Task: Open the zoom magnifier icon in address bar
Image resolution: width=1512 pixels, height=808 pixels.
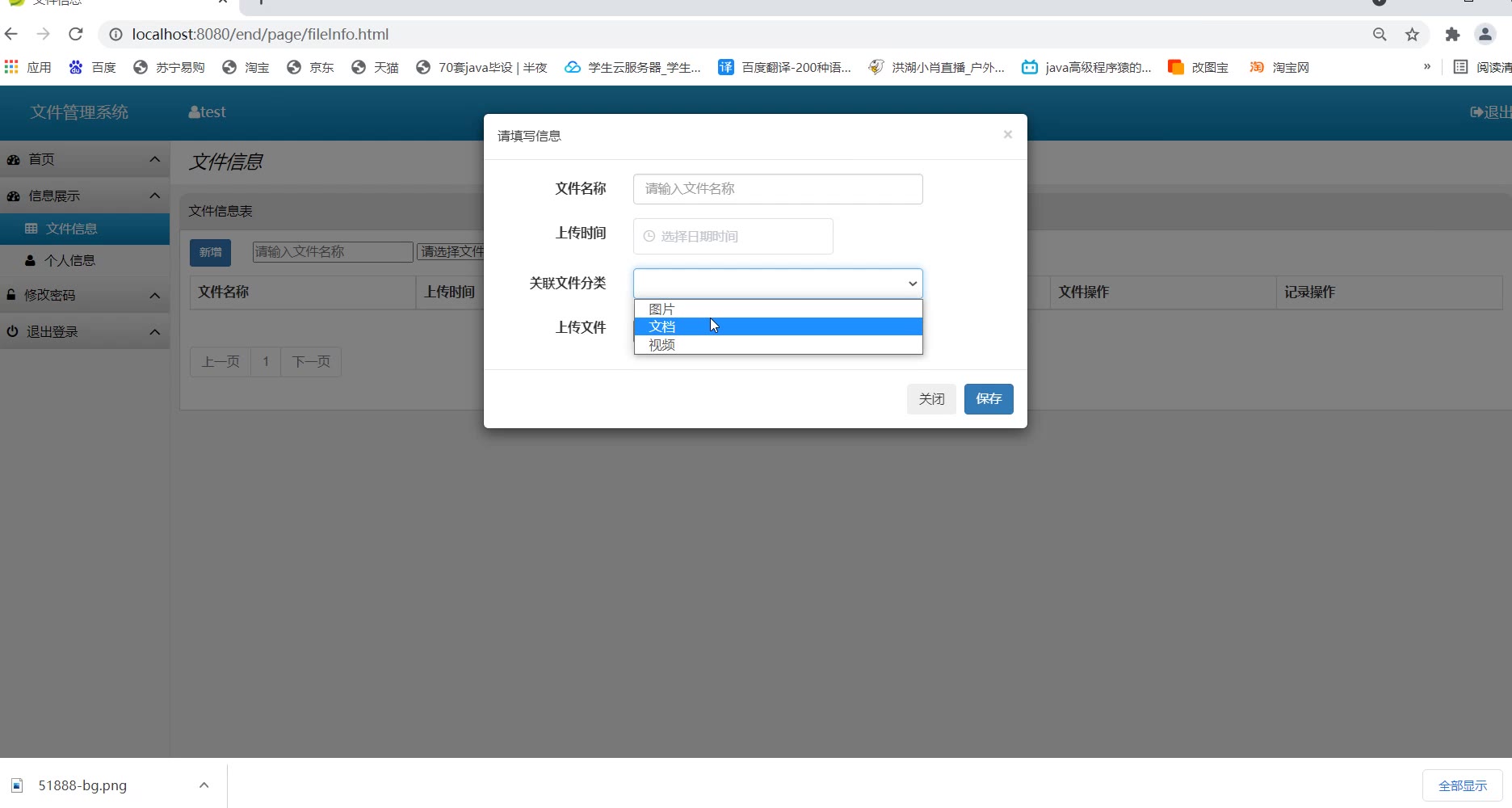Action: [x=1380, y=34]
